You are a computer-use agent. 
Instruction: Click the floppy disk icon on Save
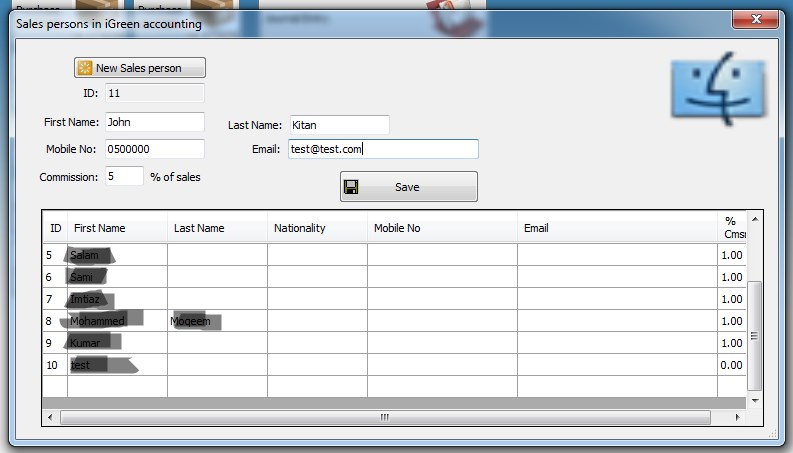[x=351, y=187]
